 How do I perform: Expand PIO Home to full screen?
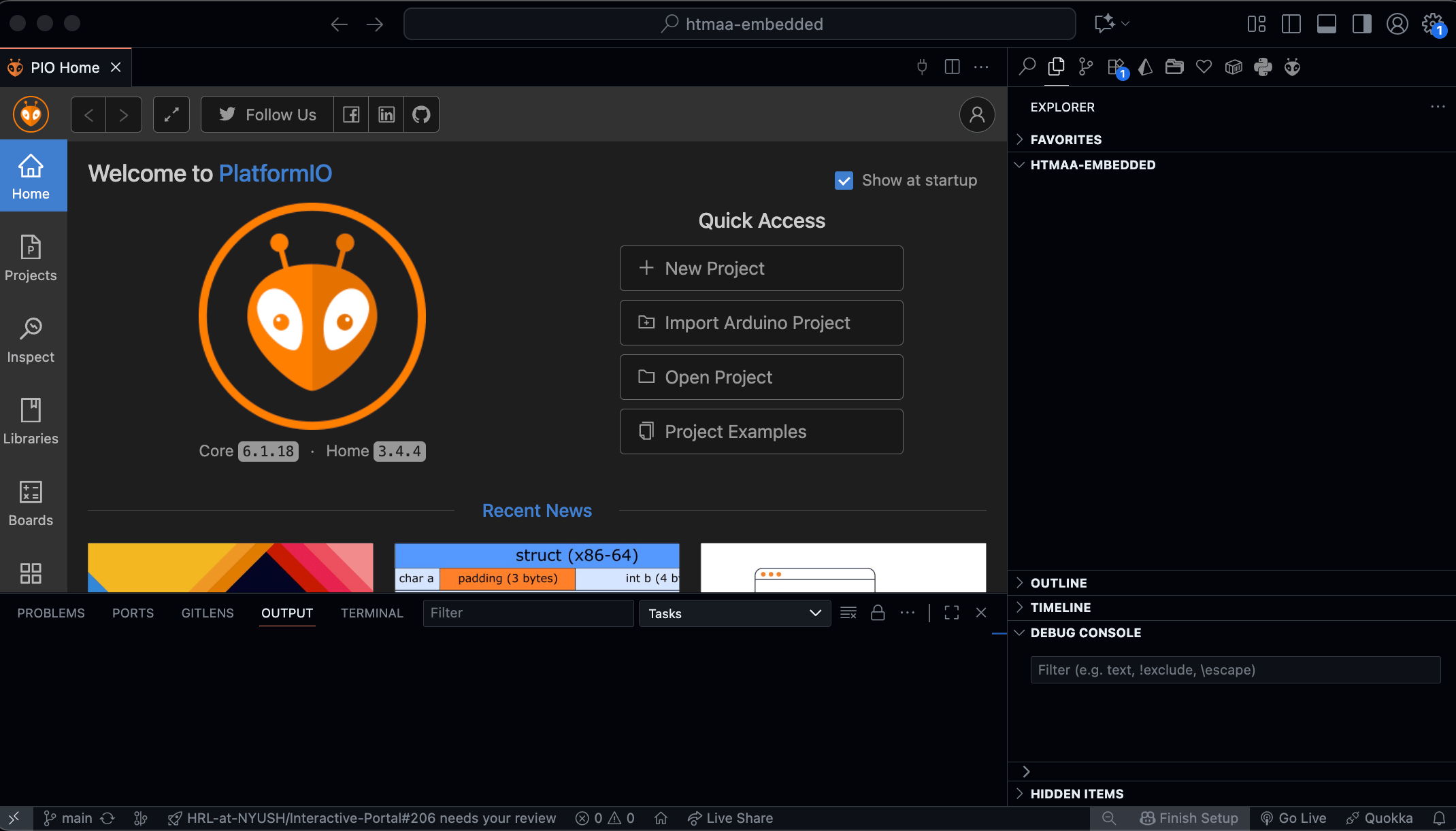coord(171,114)
